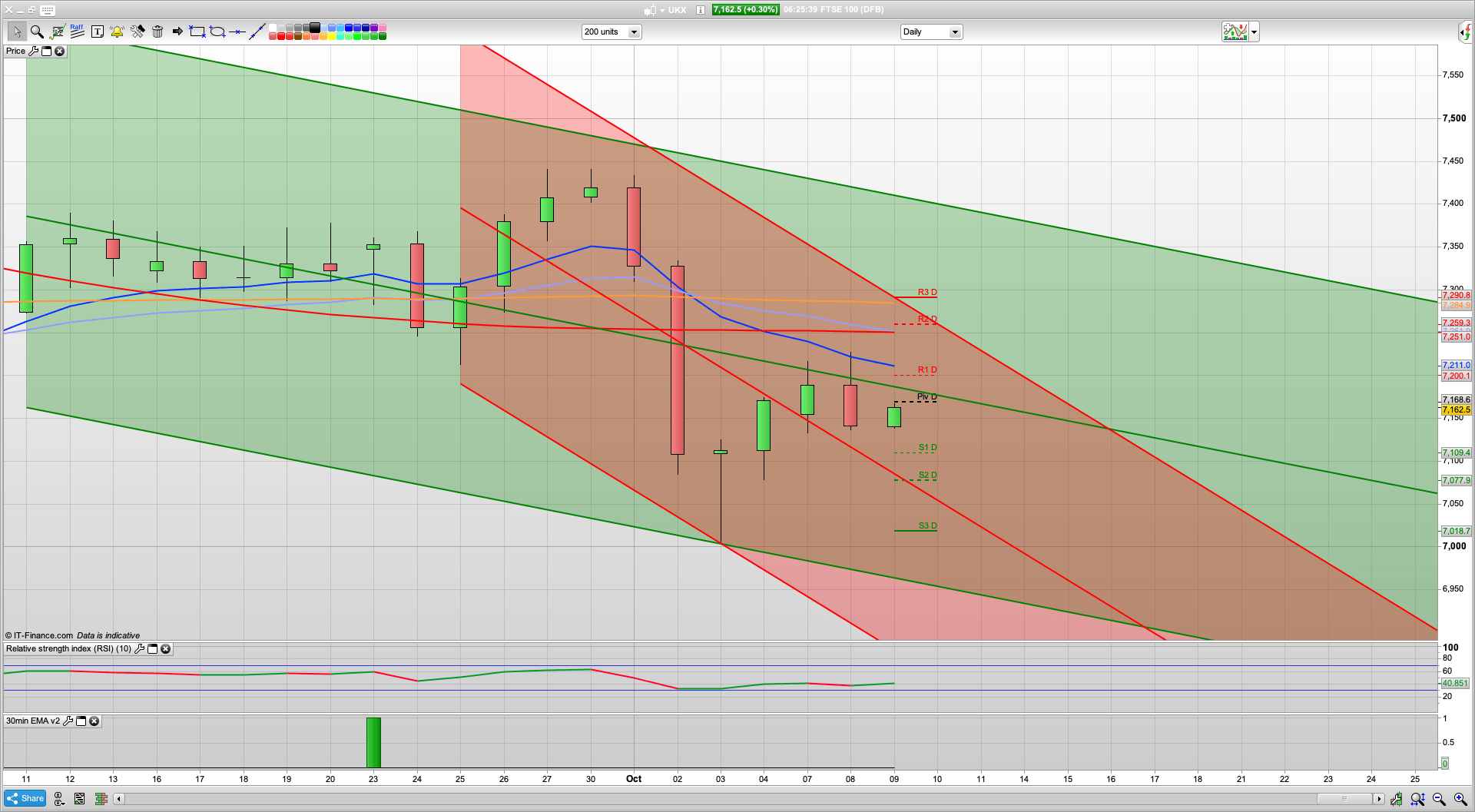Pick the bright red color swatch

point(281,36)
